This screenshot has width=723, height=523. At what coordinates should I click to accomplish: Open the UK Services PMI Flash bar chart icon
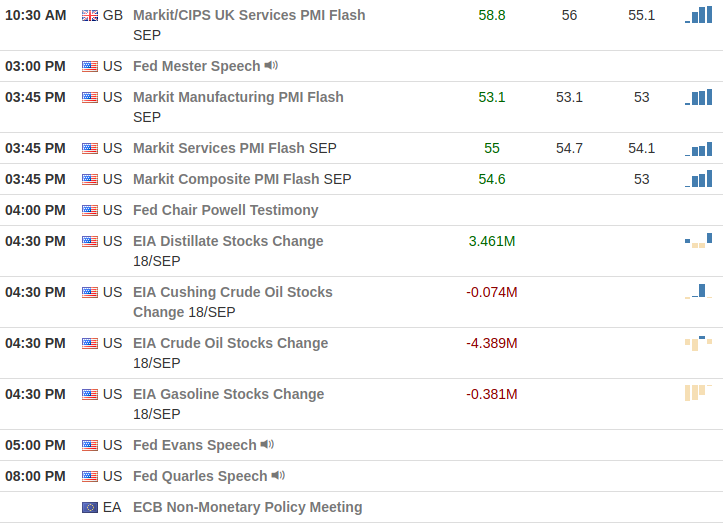(x=699, y=15)
